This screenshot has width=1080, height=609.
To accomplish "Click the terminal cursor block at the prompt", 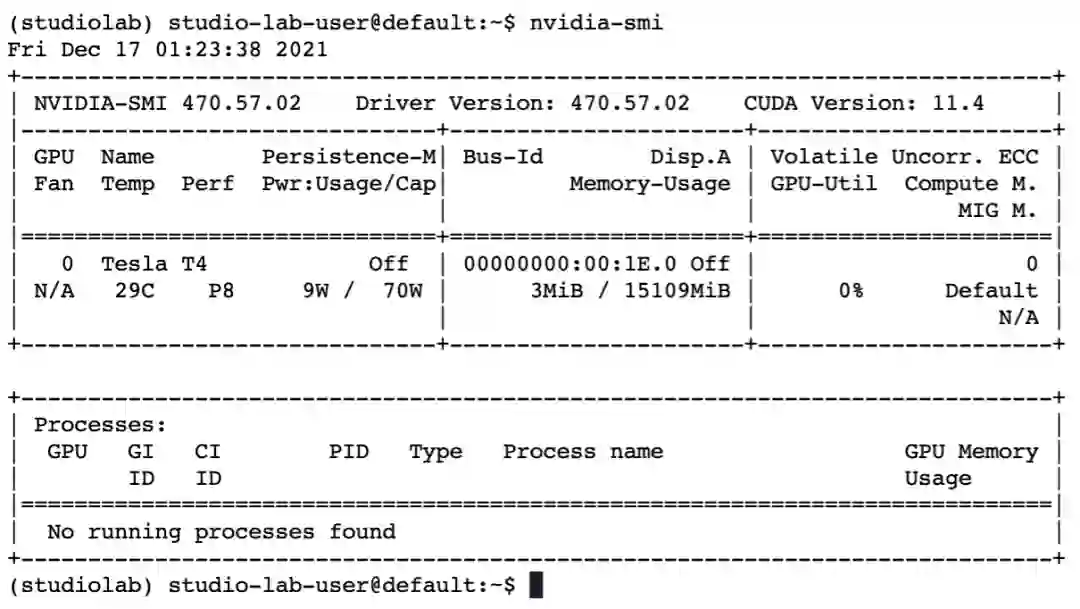I will pos(536,585).
